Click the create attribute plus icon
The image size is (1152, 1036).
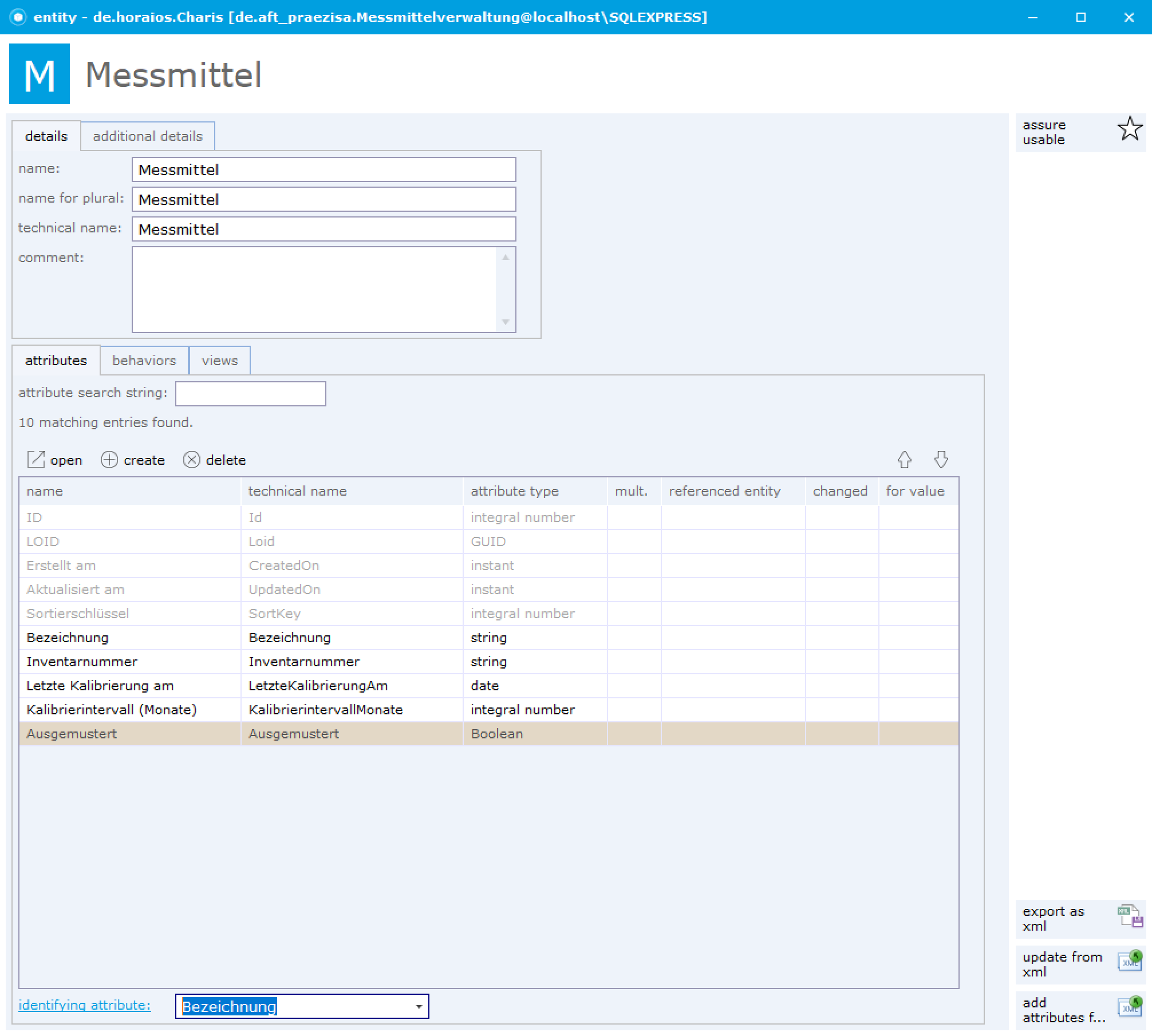(x=109, y=460)
